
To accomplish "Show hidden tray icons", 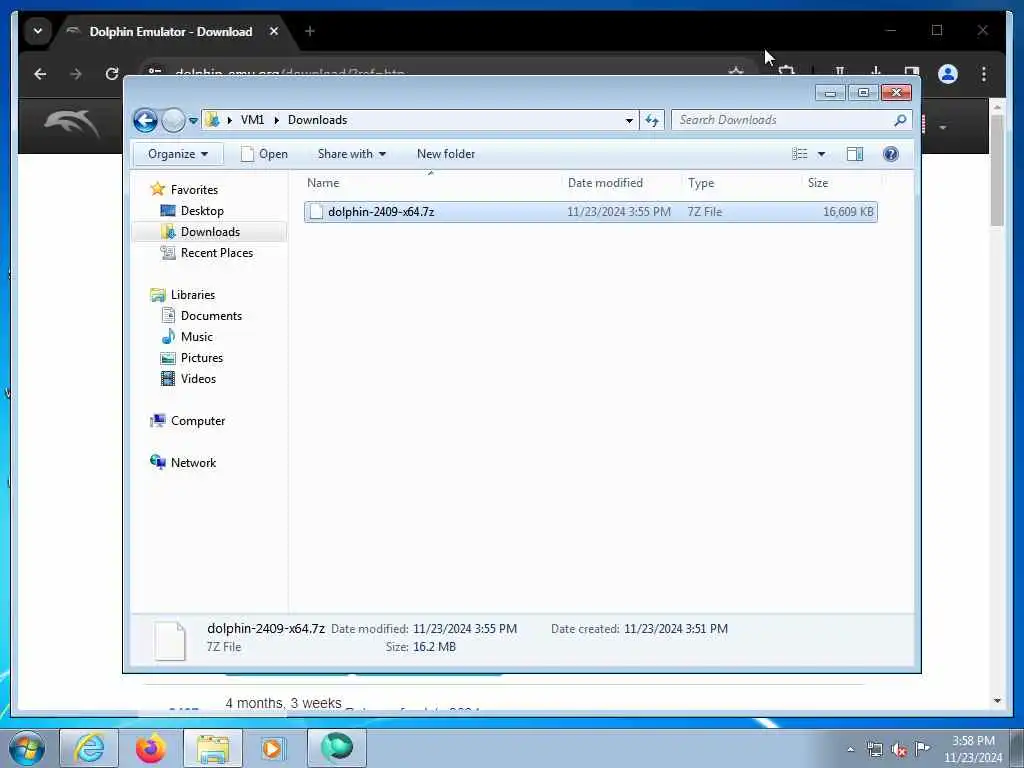I will (x=850, y=750).
